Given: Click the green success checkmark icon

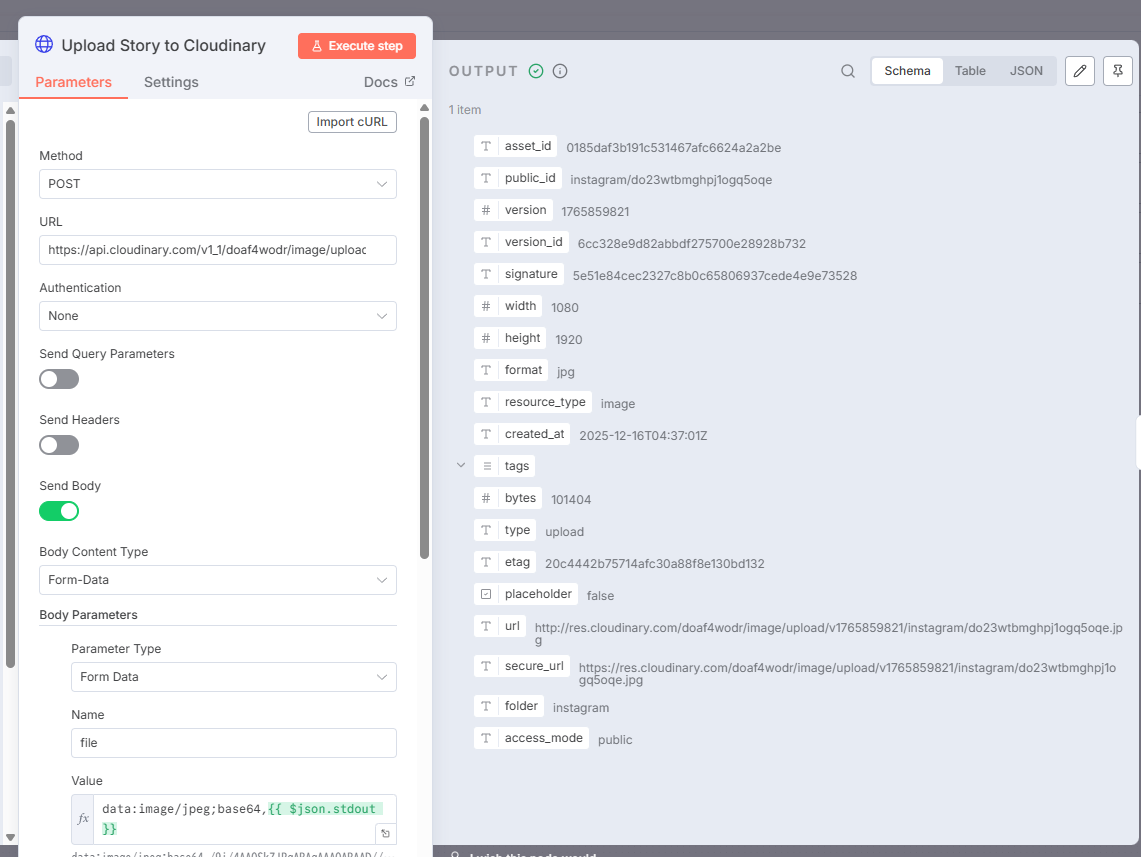Looking at the screenshot, I should click(536, 71).
